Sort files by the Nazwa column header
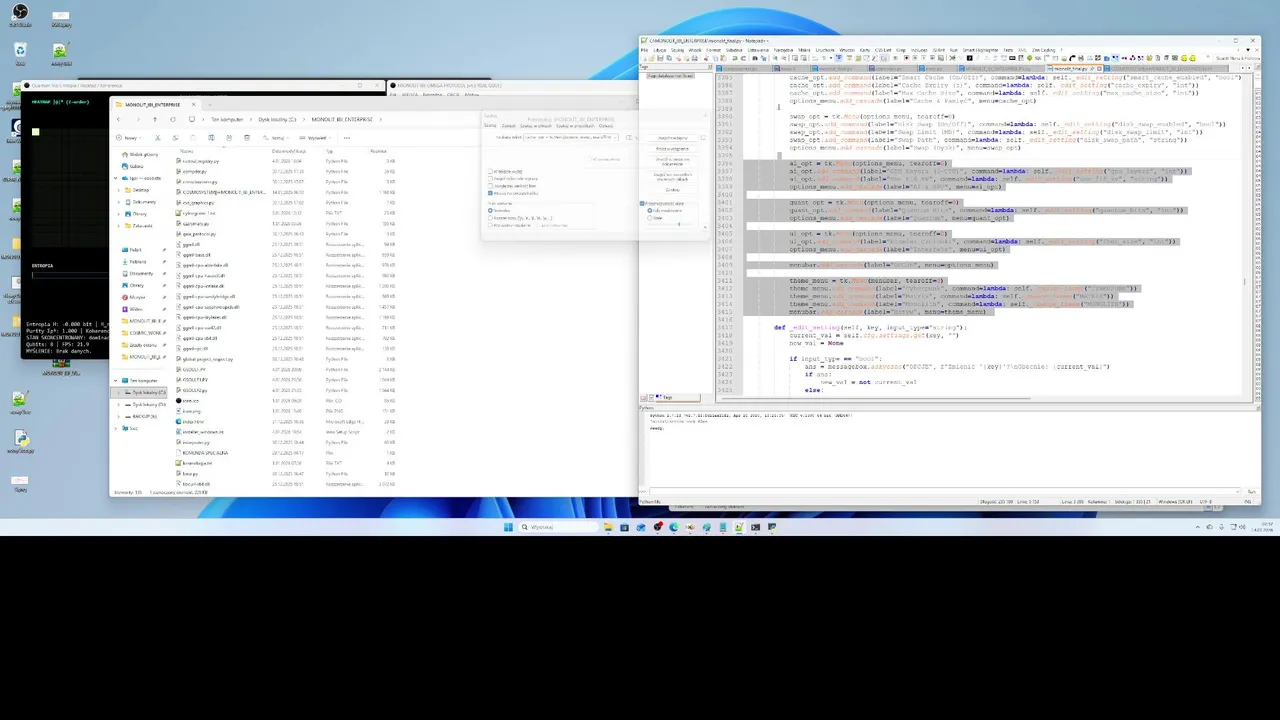The image size is (1280, 720). (x=188, y=150)
